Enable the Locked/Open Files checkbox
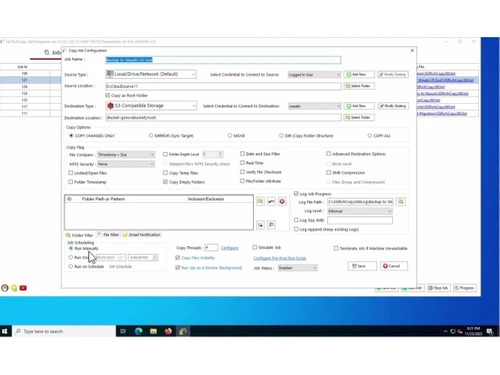500x375 pixels. 71,173
